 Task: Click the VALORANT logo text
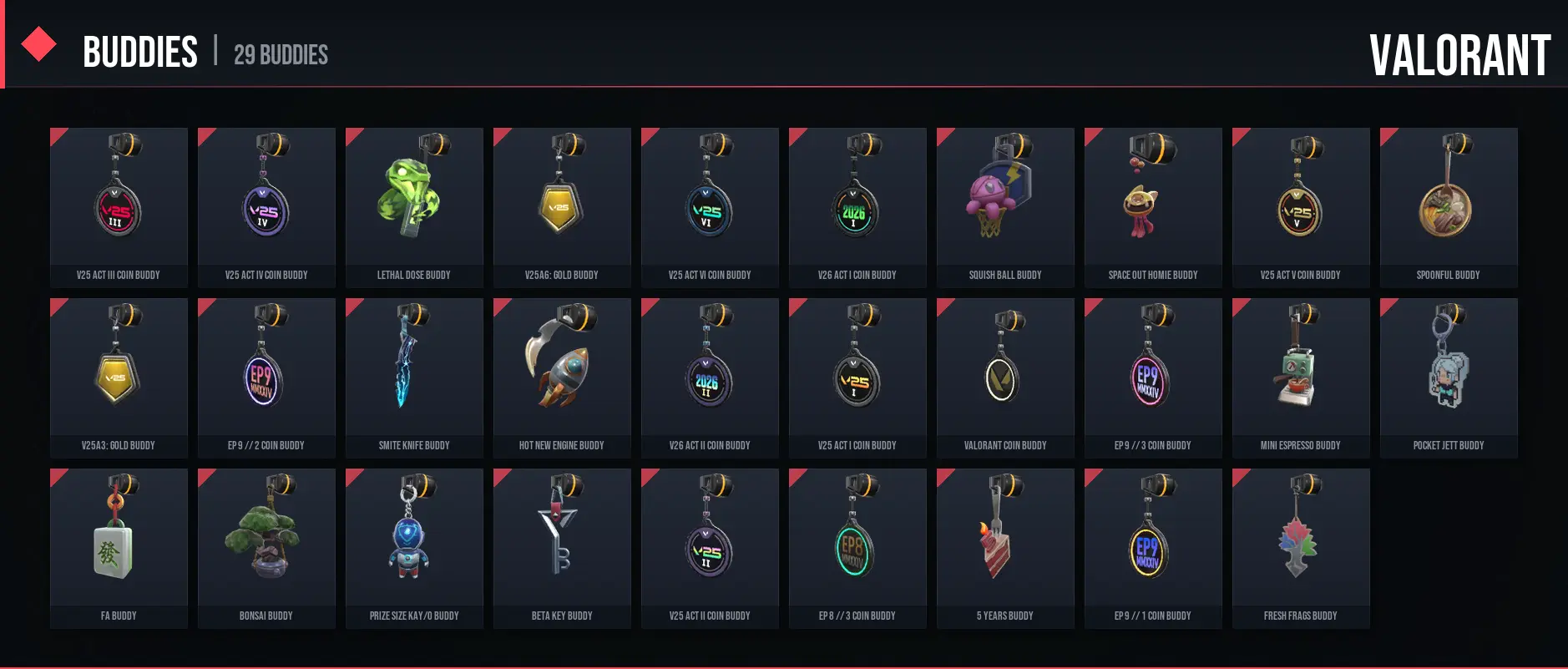pos(1459,55)
